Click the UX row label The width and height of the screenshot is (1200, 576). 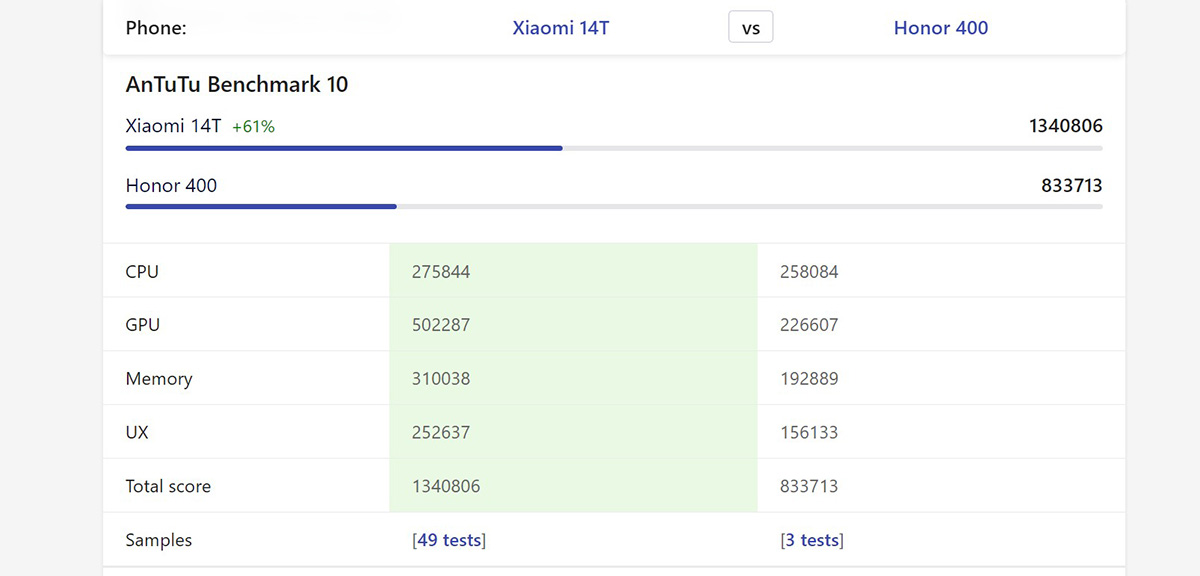pos(137,433)
